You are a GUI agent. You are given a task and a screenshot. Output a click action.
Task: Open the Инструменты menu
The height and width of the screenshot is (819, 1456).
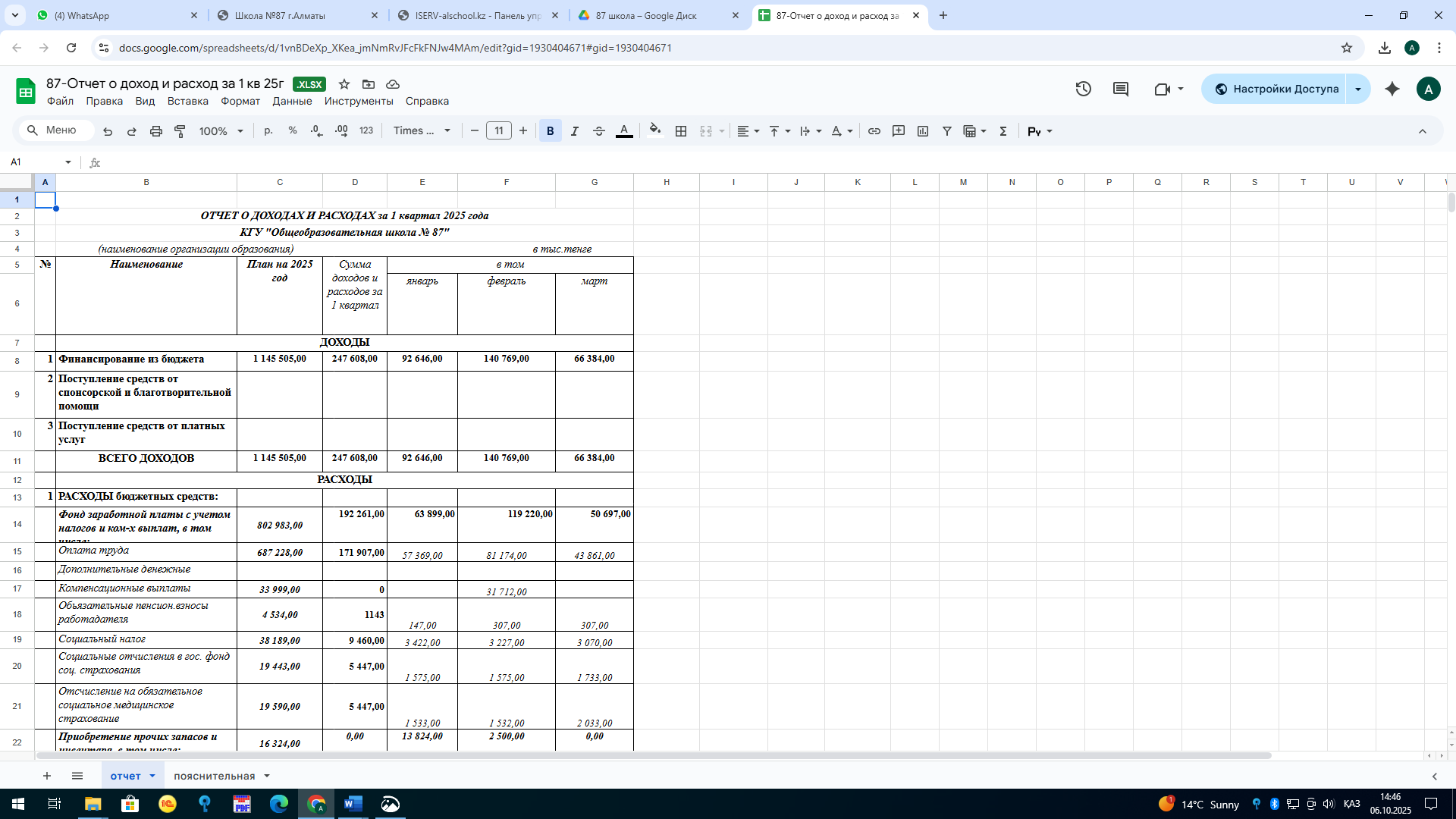[x=359, y=102]
